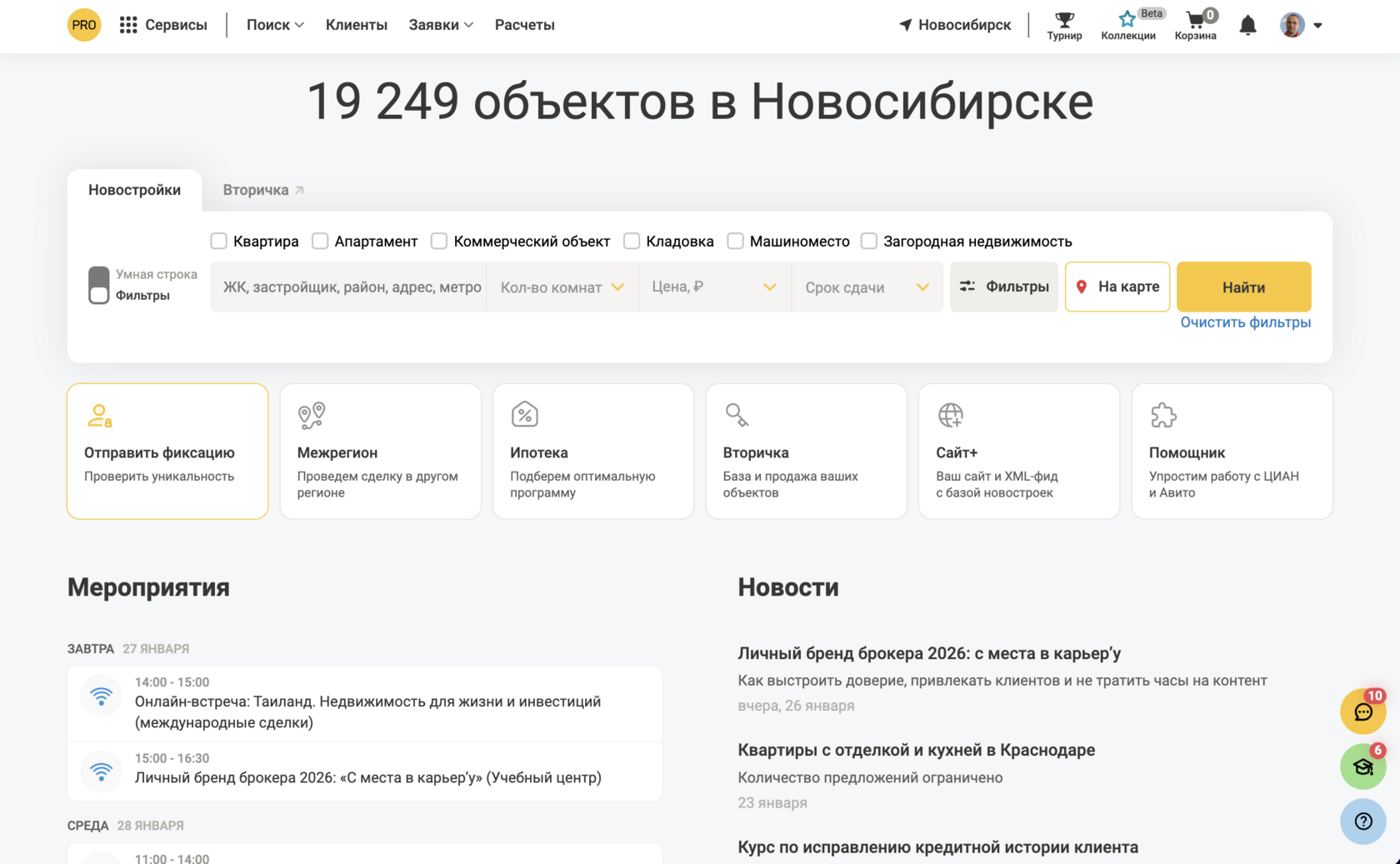The height and width of the screenshot is (864, 1400).
Task: Open the Ипотека card title
Action: click(x=539, y=452)
